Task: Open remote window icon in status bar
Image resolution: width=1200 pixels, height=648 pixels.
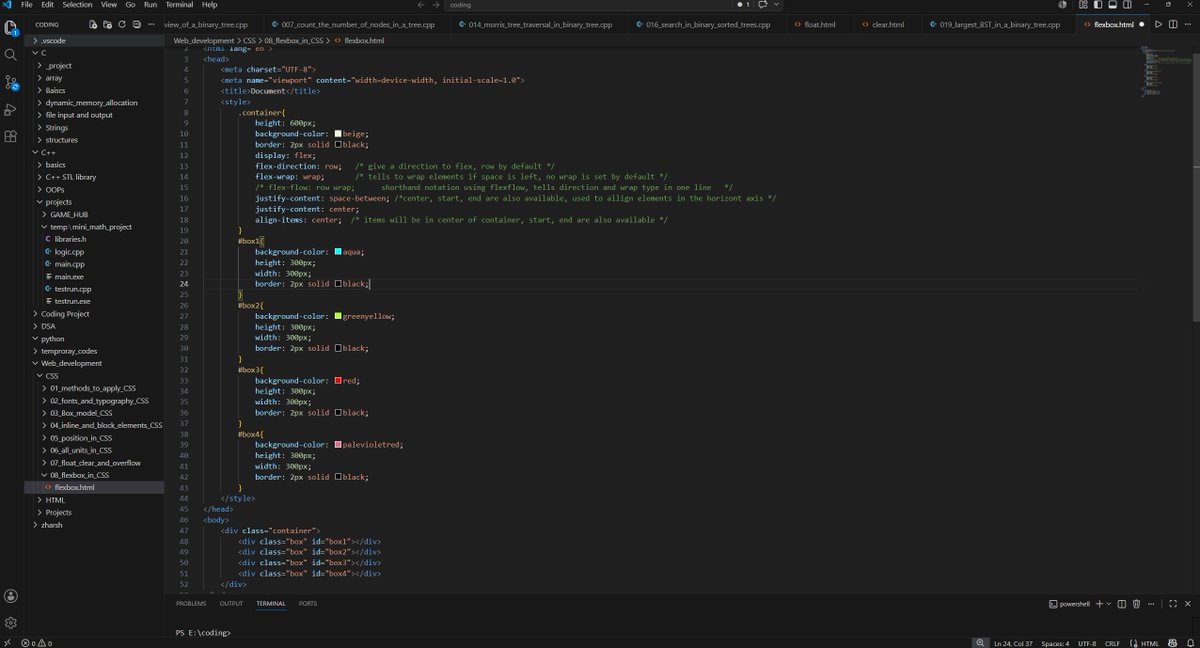Action: point(7,643)
